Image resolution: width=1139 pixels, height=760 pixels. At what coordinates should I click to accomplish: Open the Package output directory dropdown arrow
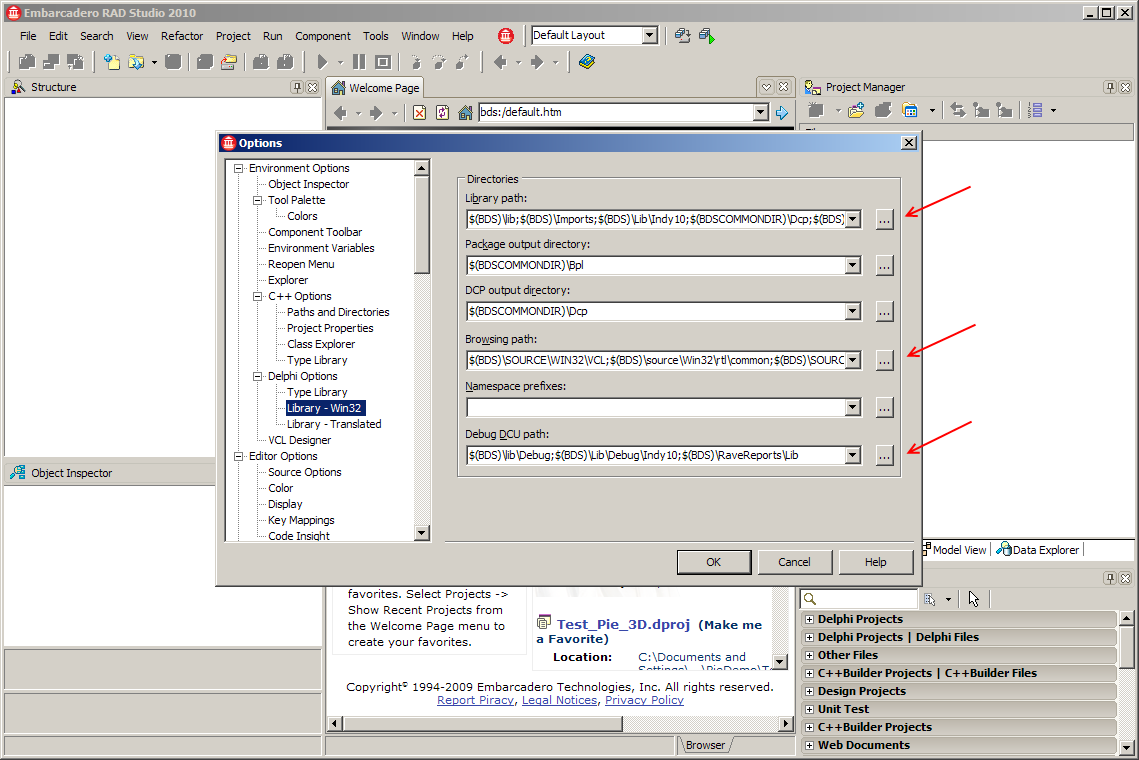pyautogui.click(x=854, y=265)
